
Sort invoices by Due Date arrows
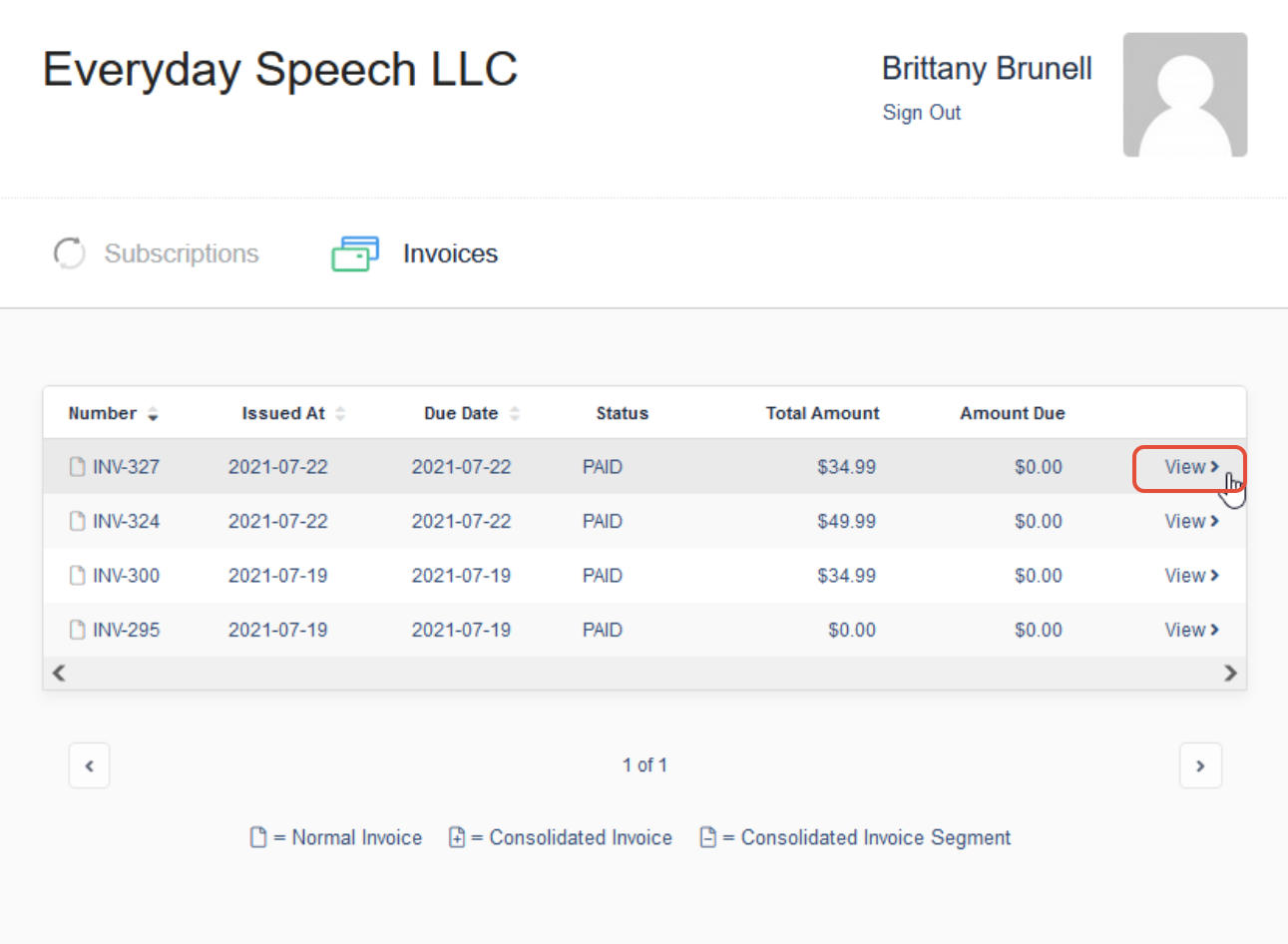coord(515,414)
